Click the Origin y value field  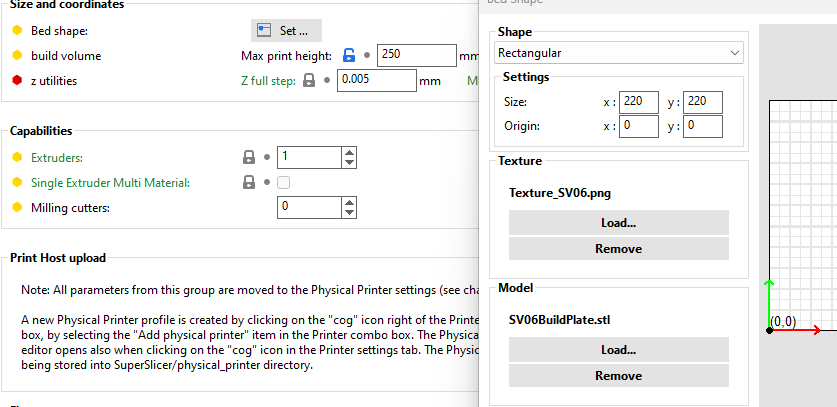click(703, 126)
